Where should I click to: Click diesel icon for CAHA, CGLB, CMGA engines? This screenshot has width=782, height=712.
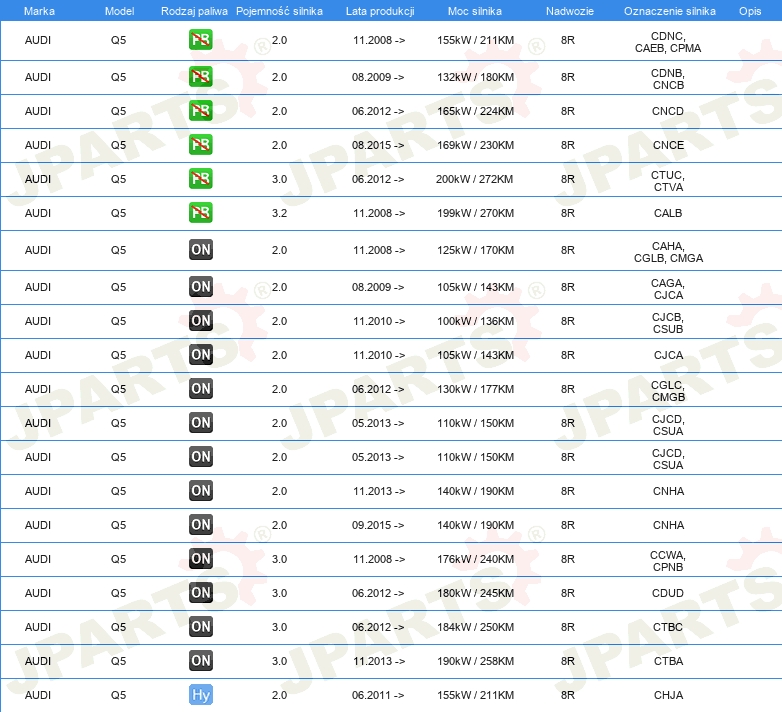(x=201, y=250)
